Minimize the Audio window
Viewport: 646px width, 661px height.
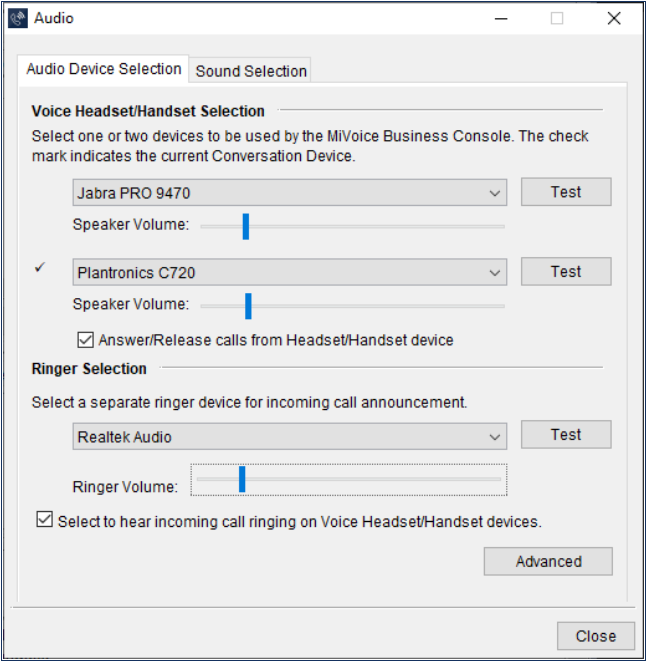[501, 19]
